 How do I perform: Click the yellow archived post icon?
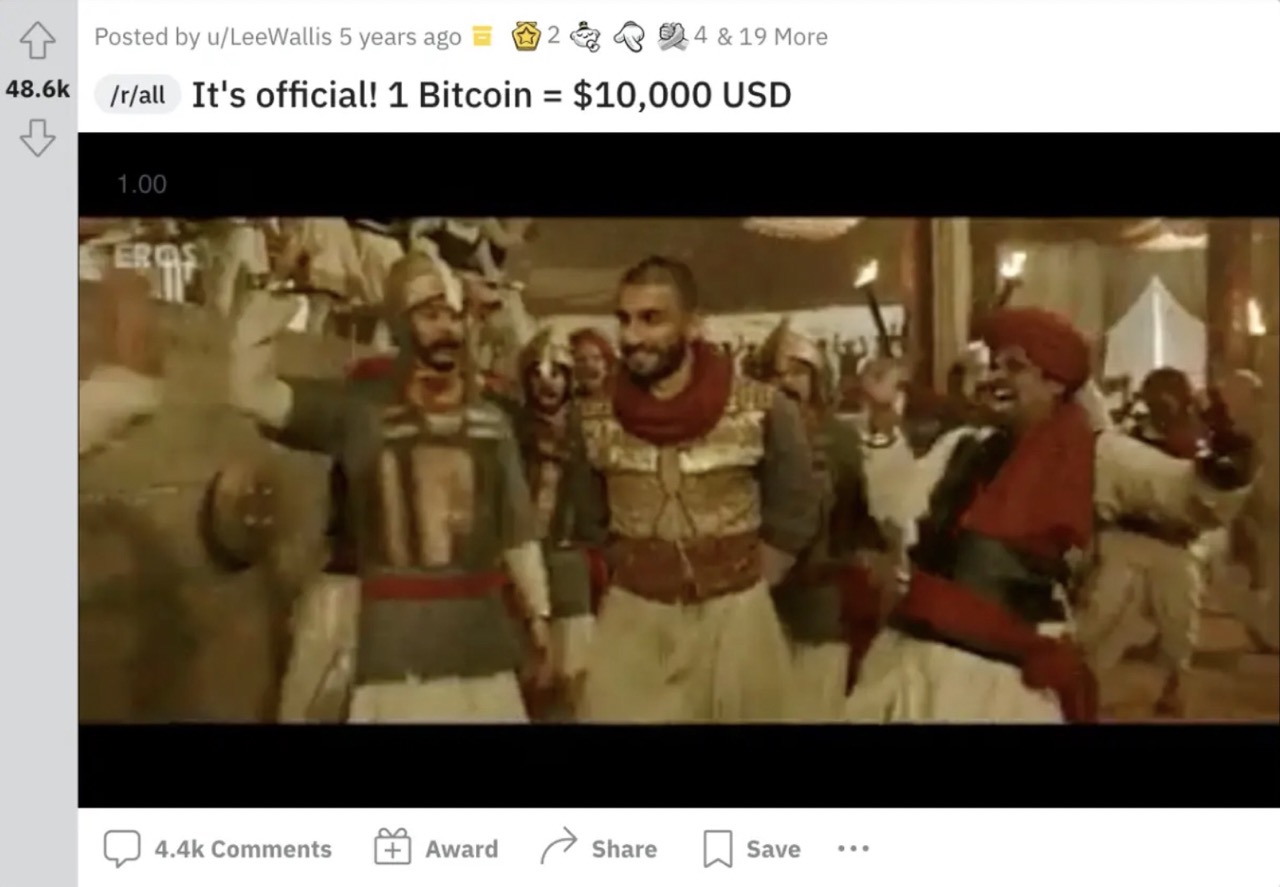click(x=482, y=37)
